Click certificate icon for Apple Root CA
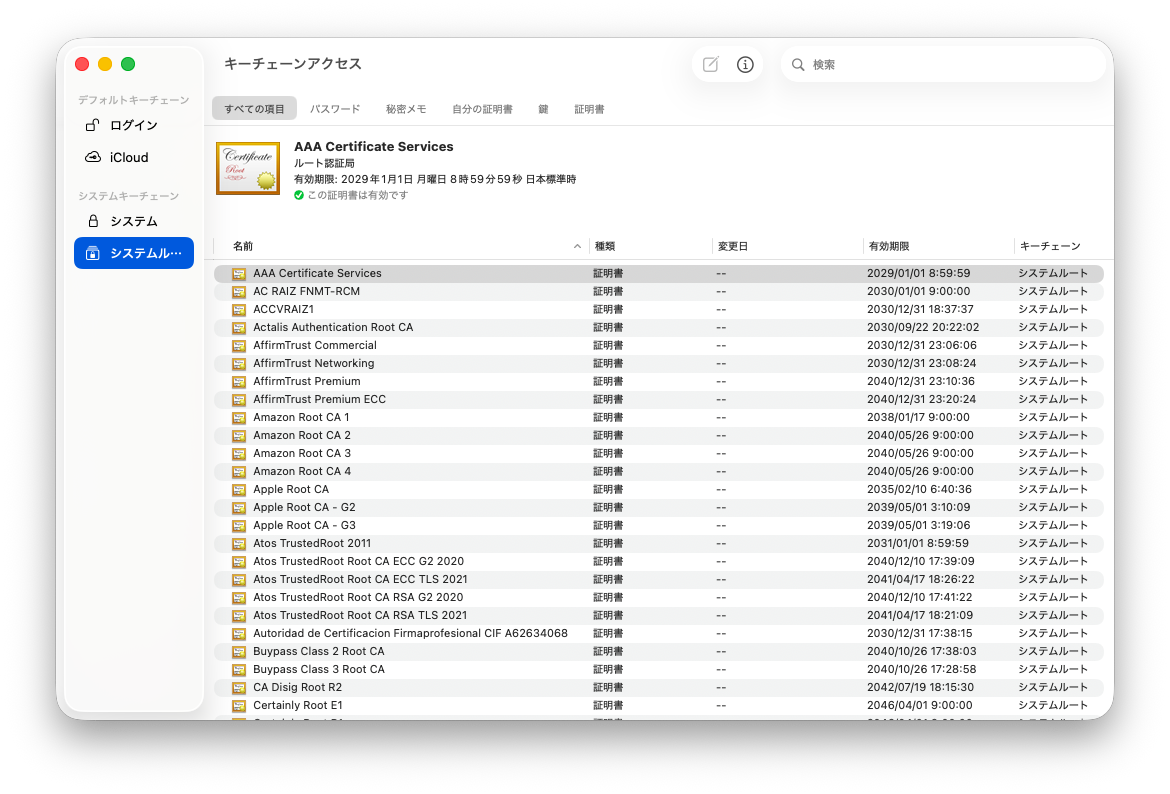 coord(239,490)
